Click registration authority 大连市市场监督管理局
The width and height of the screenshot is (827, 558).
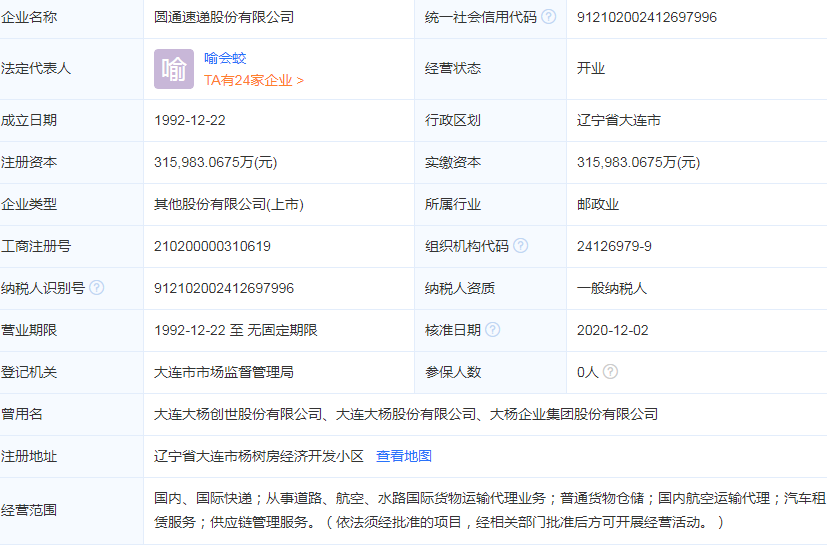pyautogui.click(x=224, y=372)
